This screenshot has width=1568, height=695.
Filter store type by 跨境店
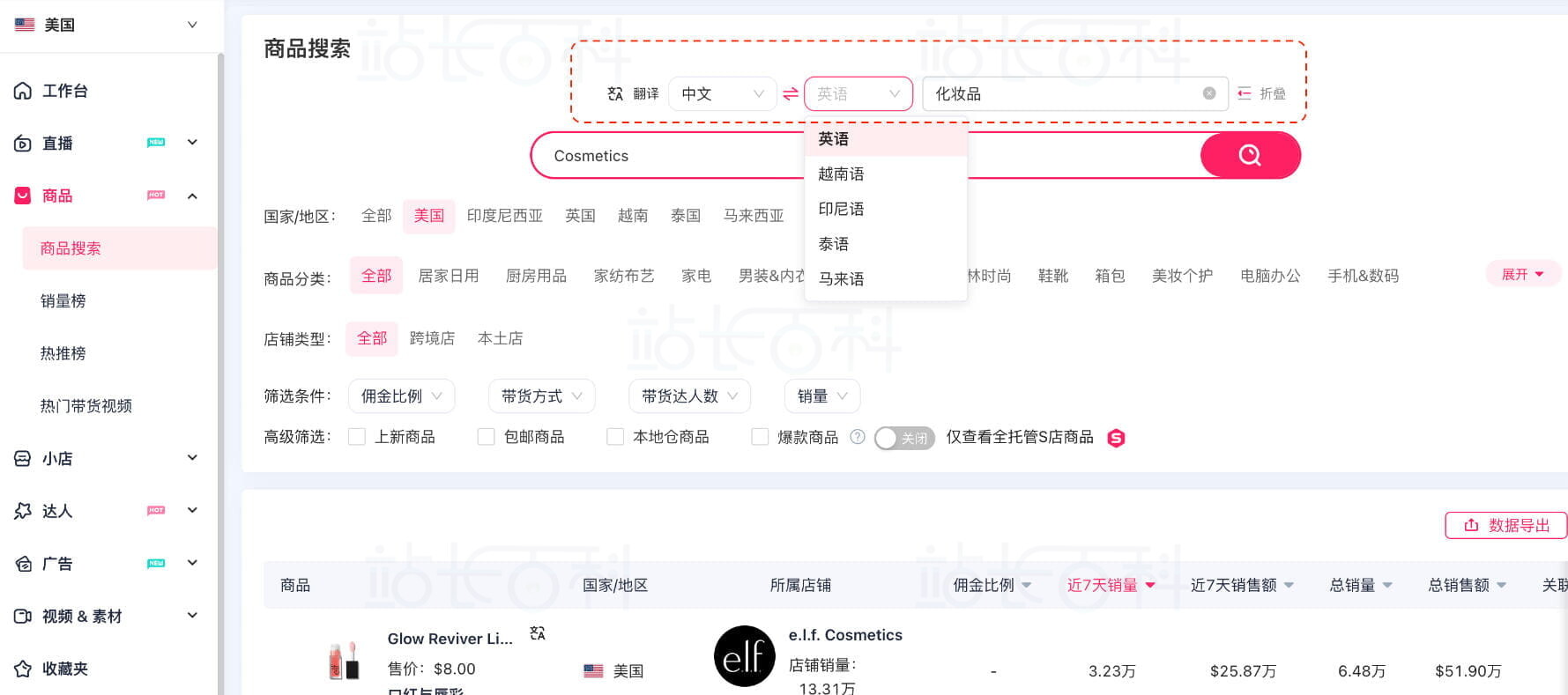tap(432, 338)
